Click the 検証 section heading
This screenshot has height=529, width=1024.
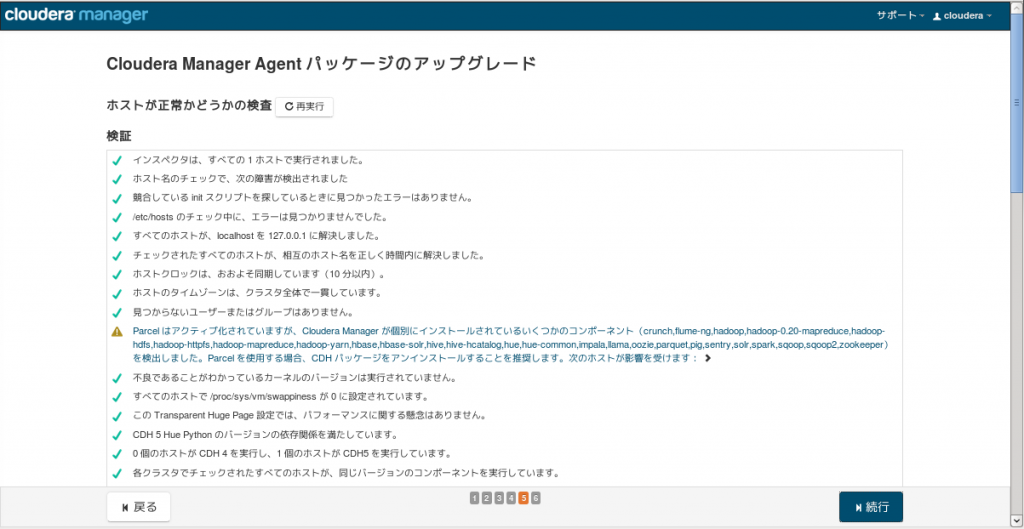[x=119, y=136]
